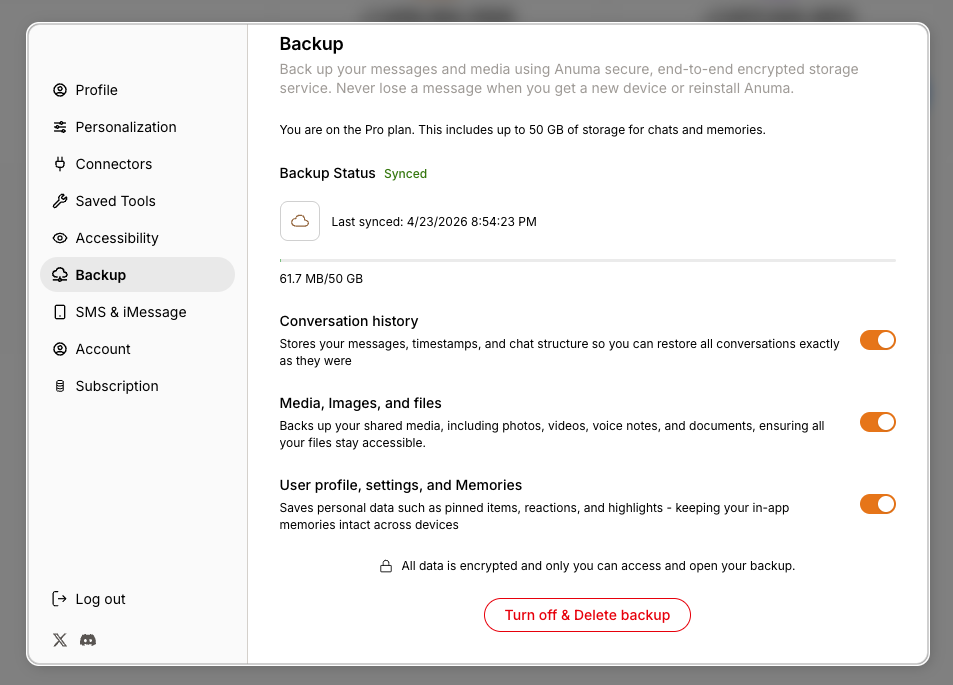The height and width of the screenshot is (685, 953).
Task: Toggle Media, Images, and files backup off
Action: [x=877, y=422]
